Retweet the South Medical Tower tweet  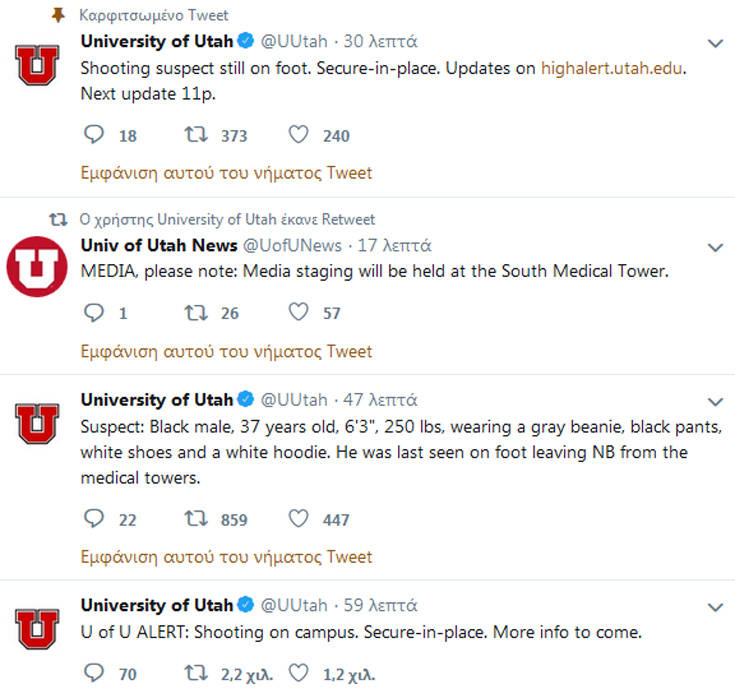click(x=196, y=313)
